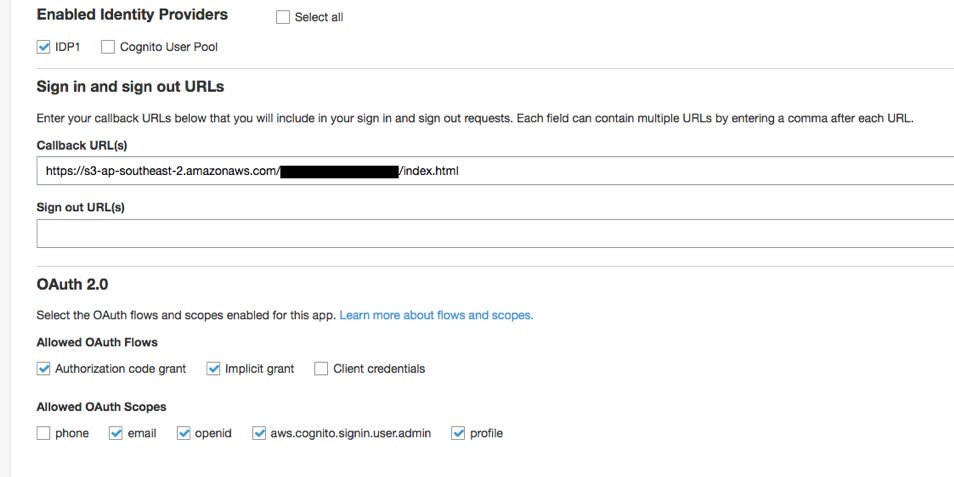Toggle the Implicit grant checkbox
Screen dimensions: 954x477
pos(213,369)
